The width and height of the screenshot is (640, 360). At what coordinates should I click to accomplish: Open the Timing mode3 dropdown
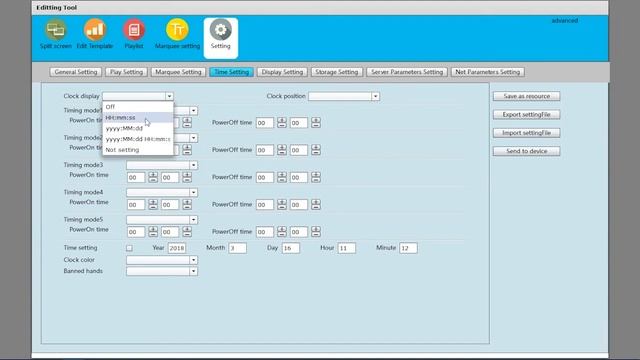click(x=162, y=165)
